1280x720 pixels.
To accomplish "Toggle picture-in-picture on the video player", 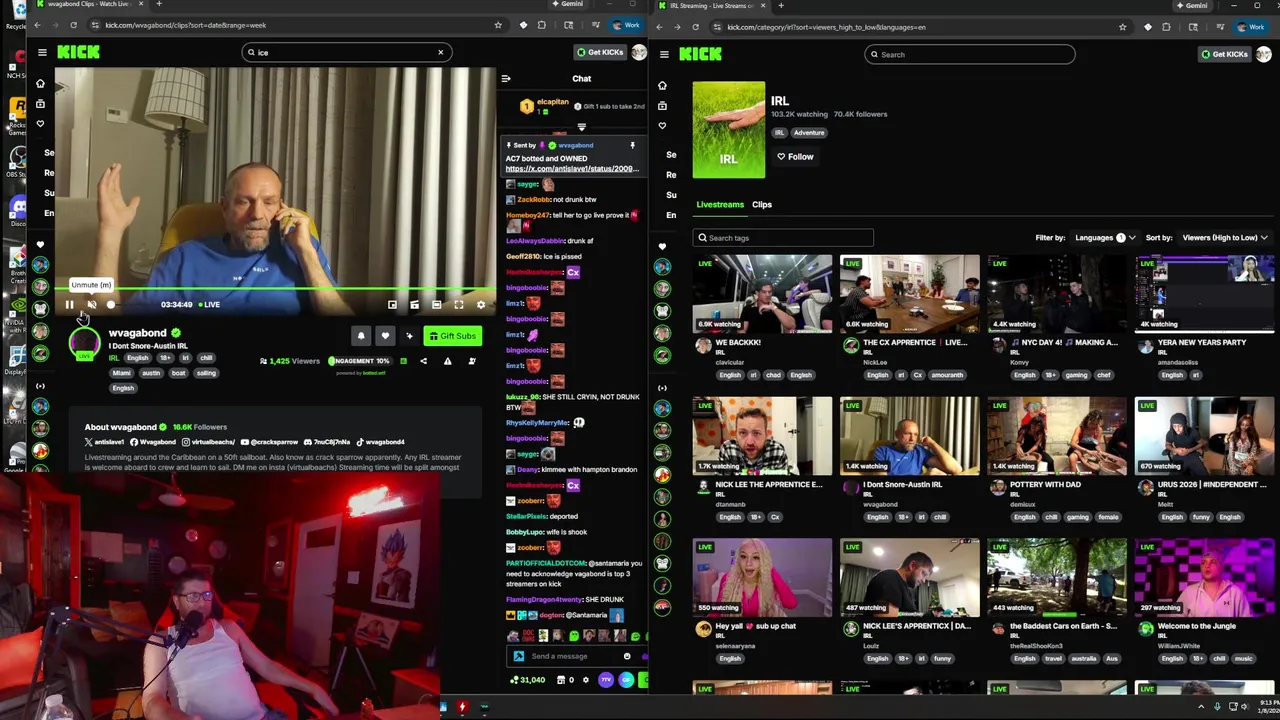I will click(392, 305).
